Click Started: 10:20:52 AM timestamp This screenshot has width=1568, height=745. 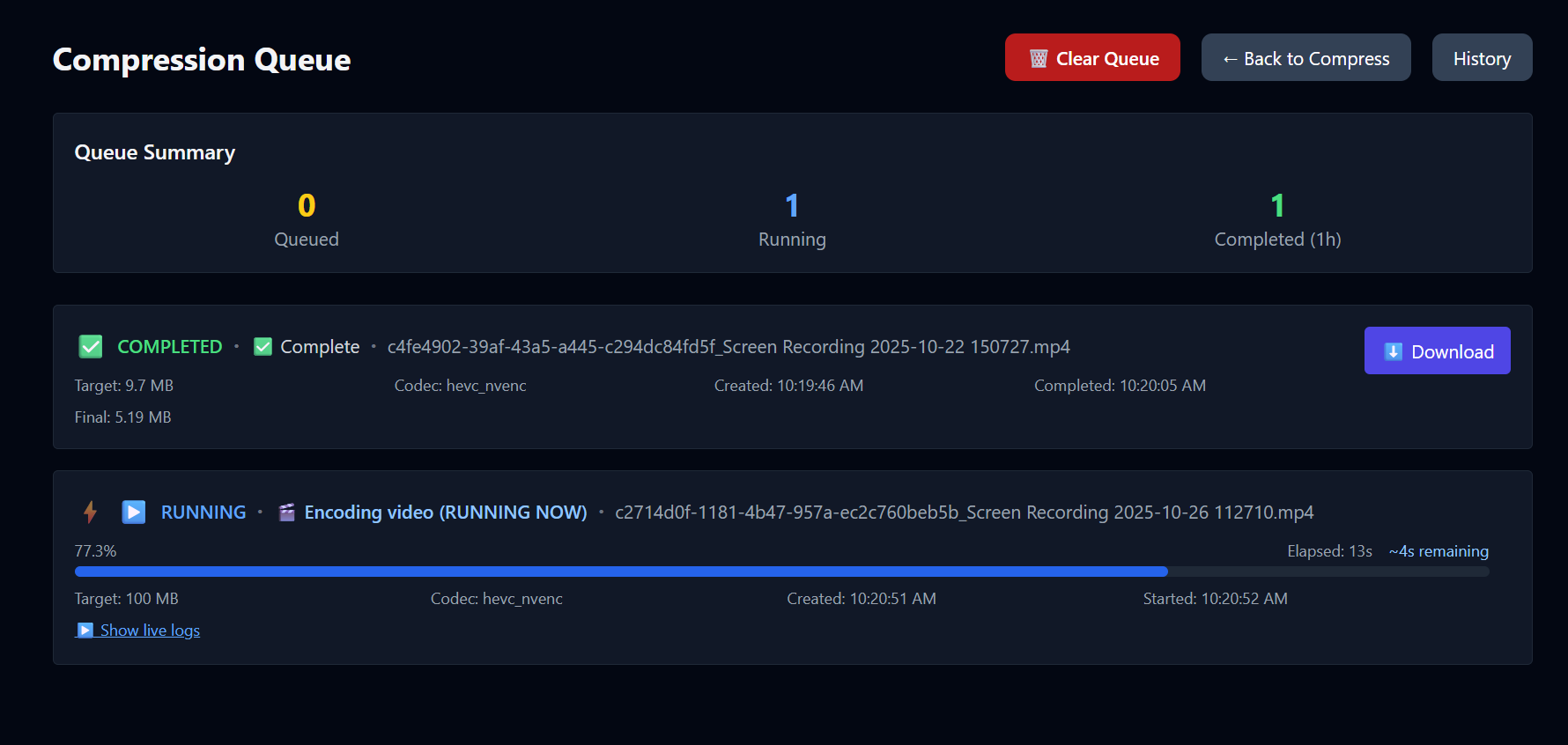click(1216, 599)
